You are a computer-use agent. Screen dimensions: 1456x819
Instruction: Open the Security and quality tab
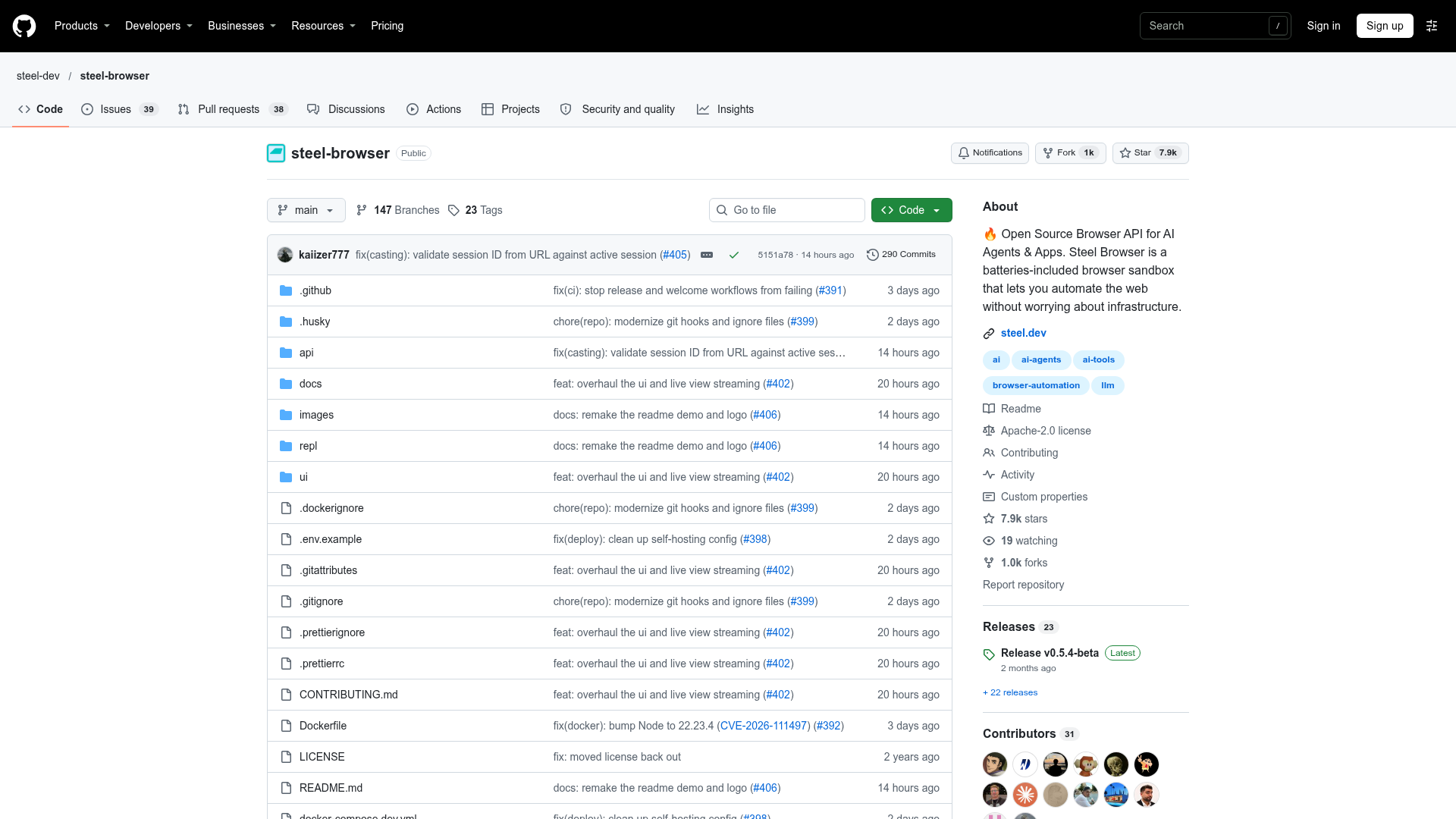tap(617, 109)
